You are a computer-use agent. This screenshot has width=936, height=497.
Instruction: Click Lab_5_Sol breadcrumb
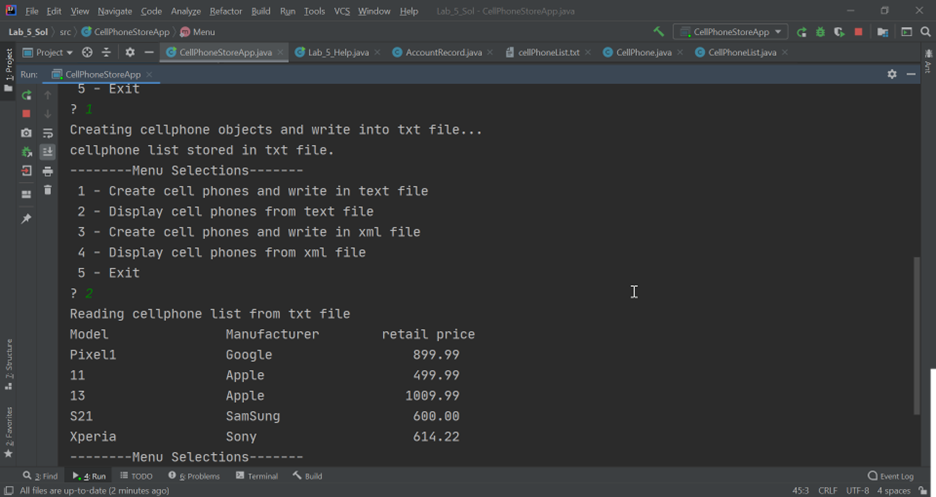(28, 32)
